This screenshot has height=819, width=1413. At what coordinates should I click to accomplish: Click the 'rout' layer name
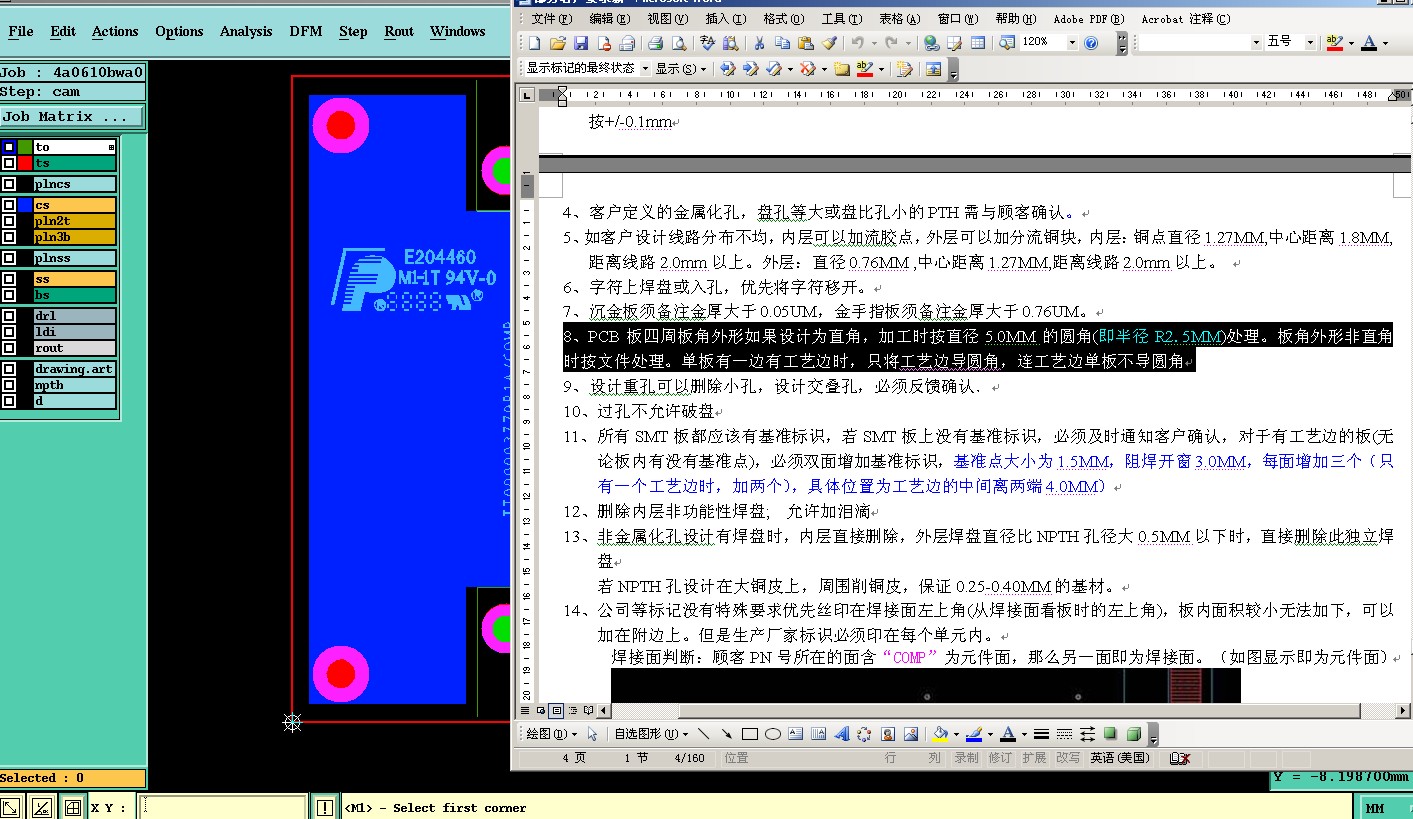click(75, 348)
